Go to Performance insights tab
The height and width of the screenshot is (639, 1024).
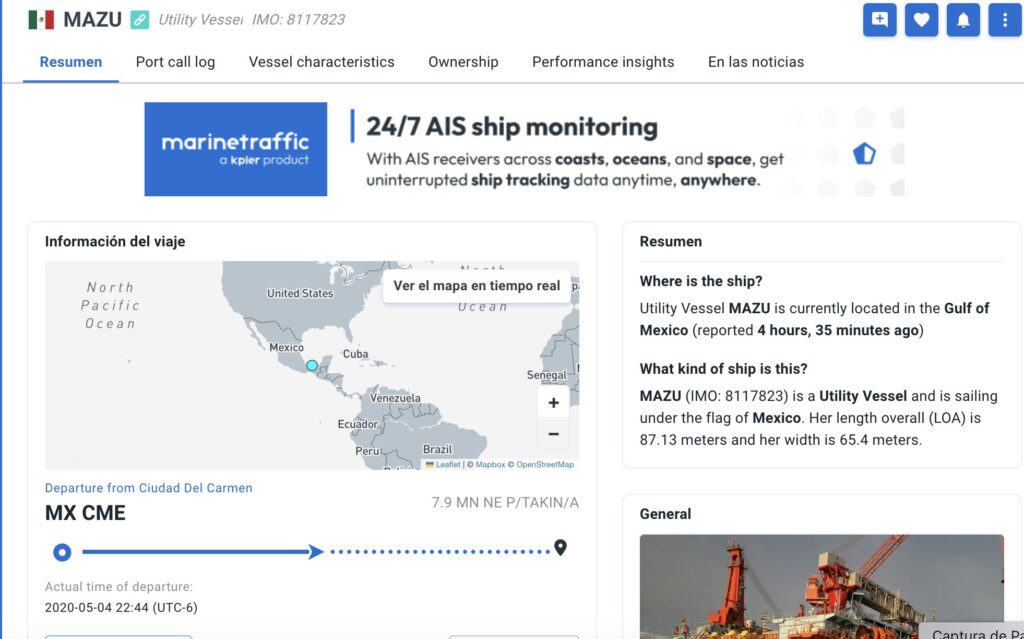tap(603, 62)
